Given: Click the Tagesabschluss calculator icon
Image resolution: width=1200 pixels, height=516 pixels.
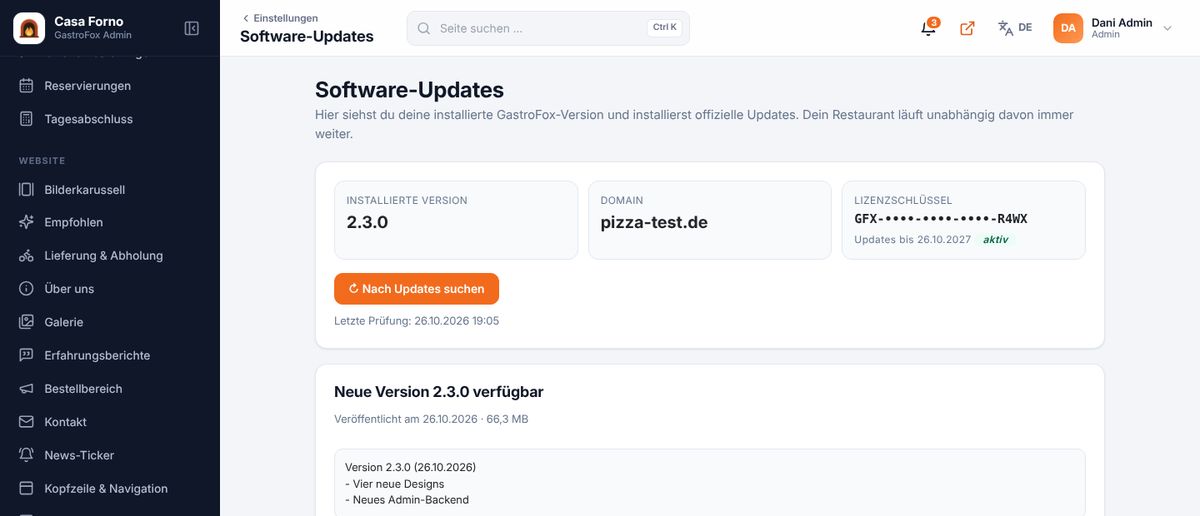Looking at the screenshot, I should pyautogui.click(x=26, y=119).
